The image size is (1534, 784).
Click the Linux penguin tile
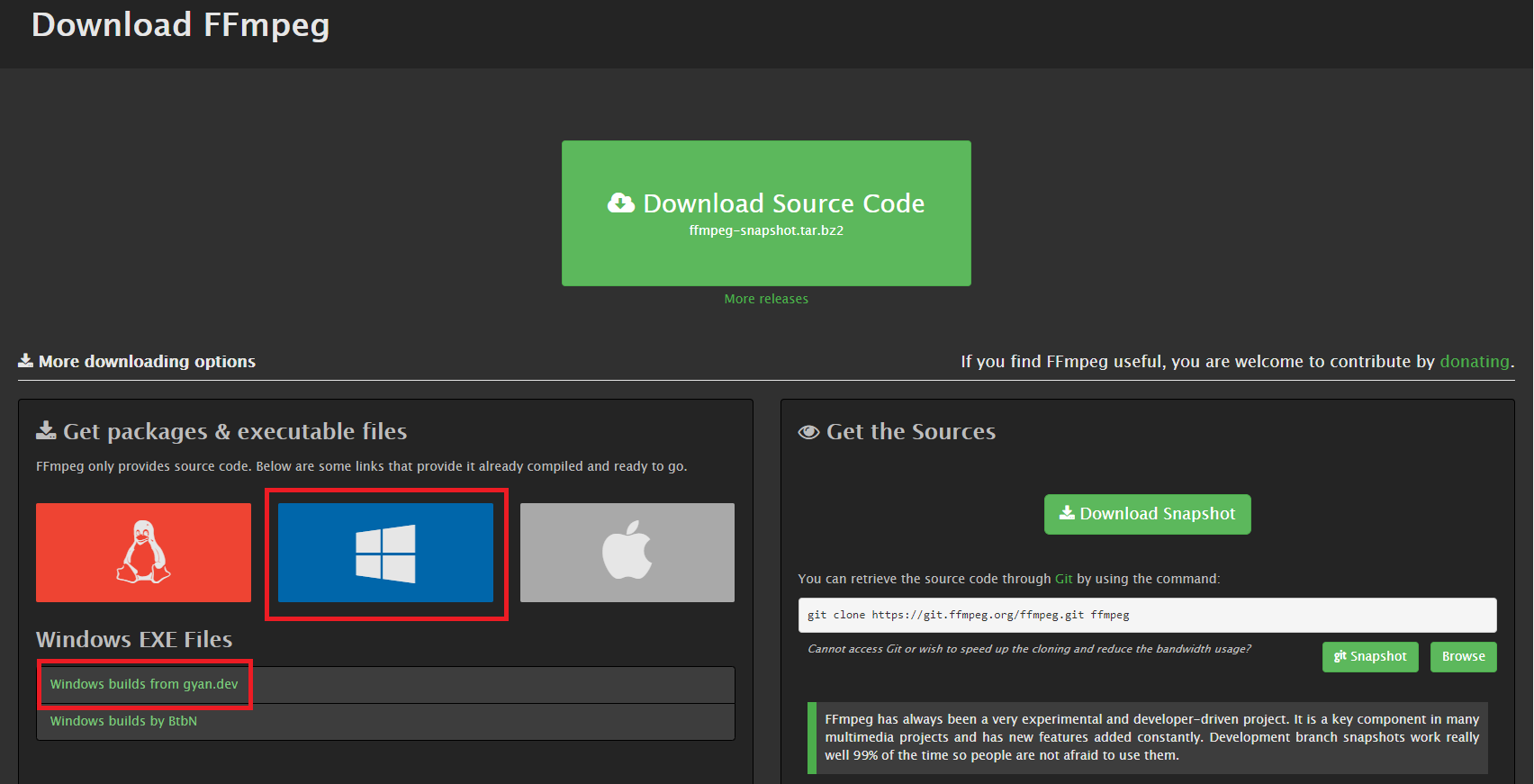click(x=143, y=552)
